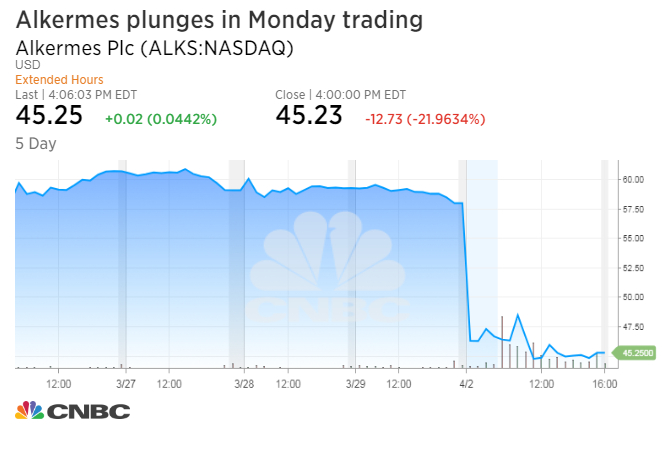
Task: Click the 3/27 date marker on the axis
Action: coord(126,383)
